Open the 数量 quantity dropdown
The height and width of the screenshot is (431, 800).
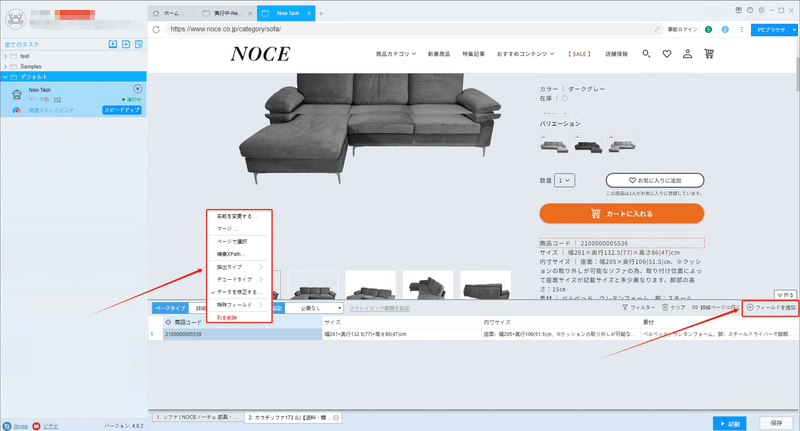tap(564, 180)
